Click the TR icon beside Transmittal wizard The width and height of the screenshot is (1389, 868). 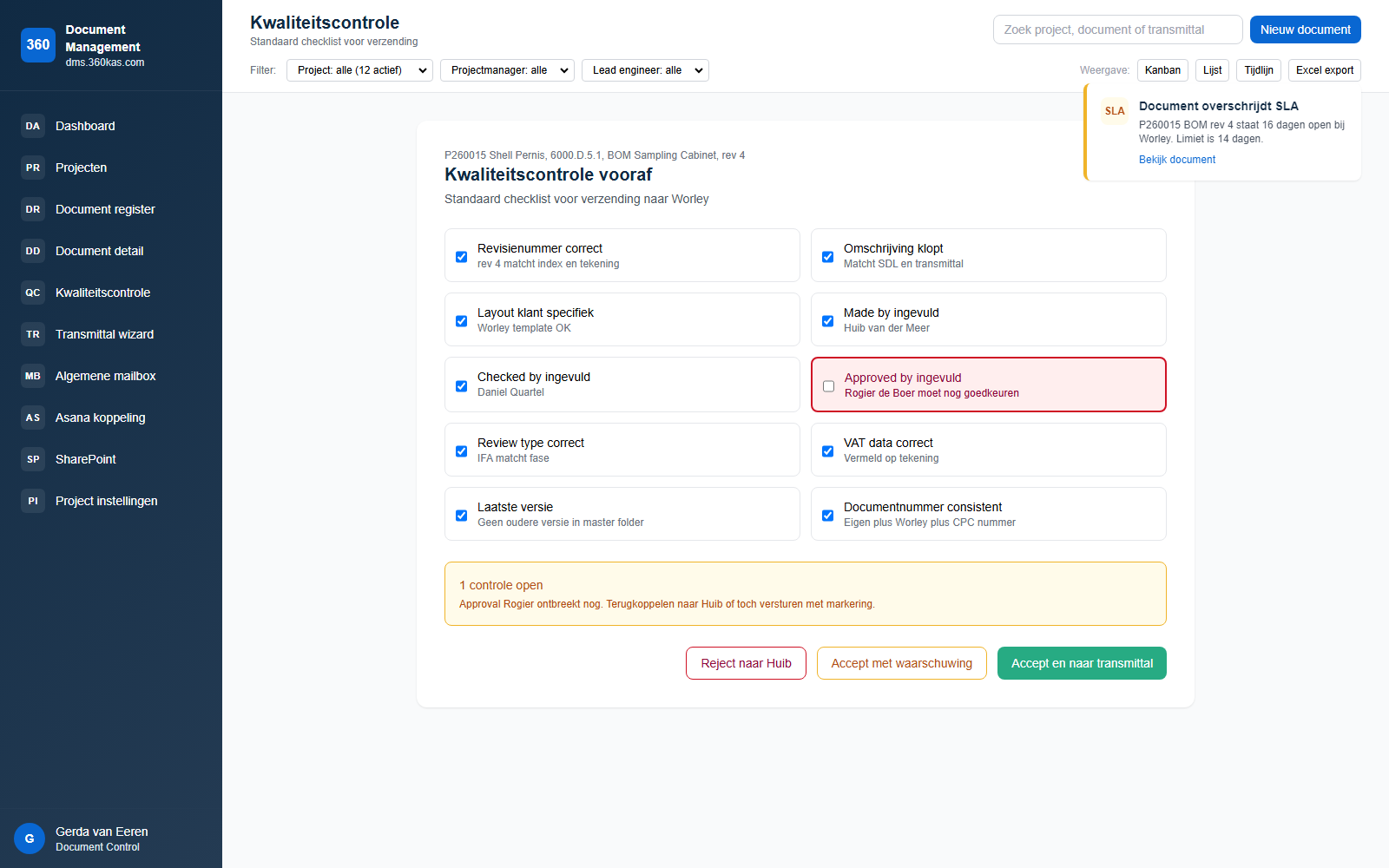point(33,334)
